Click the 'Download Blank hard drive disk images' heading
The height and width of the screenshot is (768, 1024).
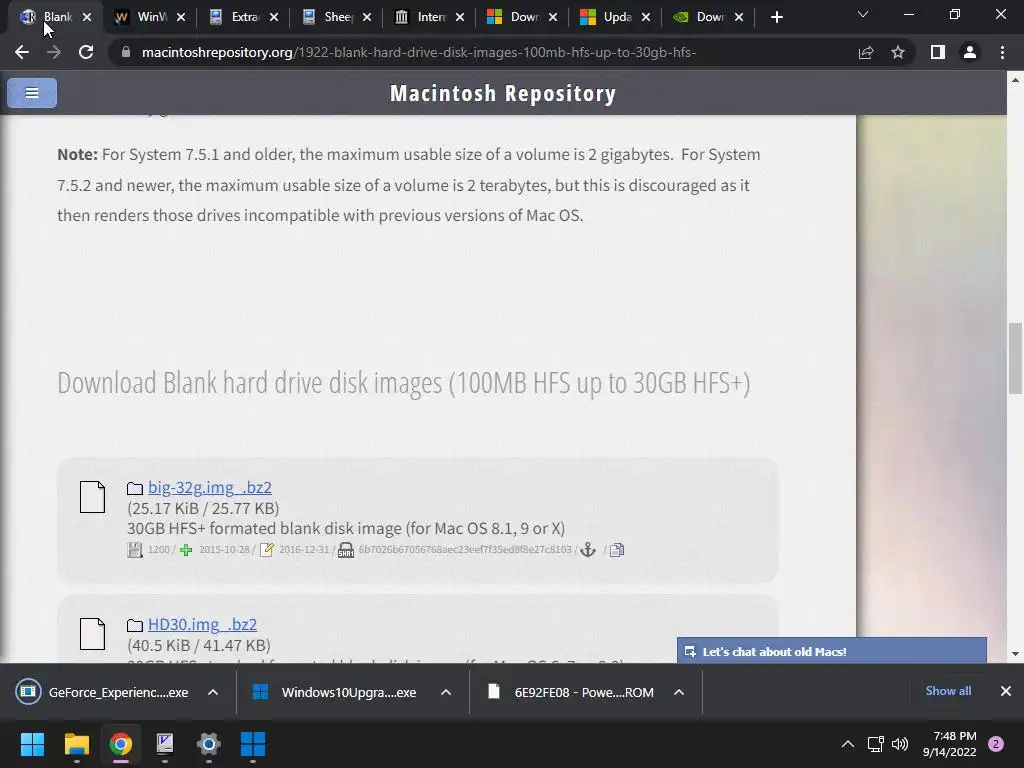[404, 383]
